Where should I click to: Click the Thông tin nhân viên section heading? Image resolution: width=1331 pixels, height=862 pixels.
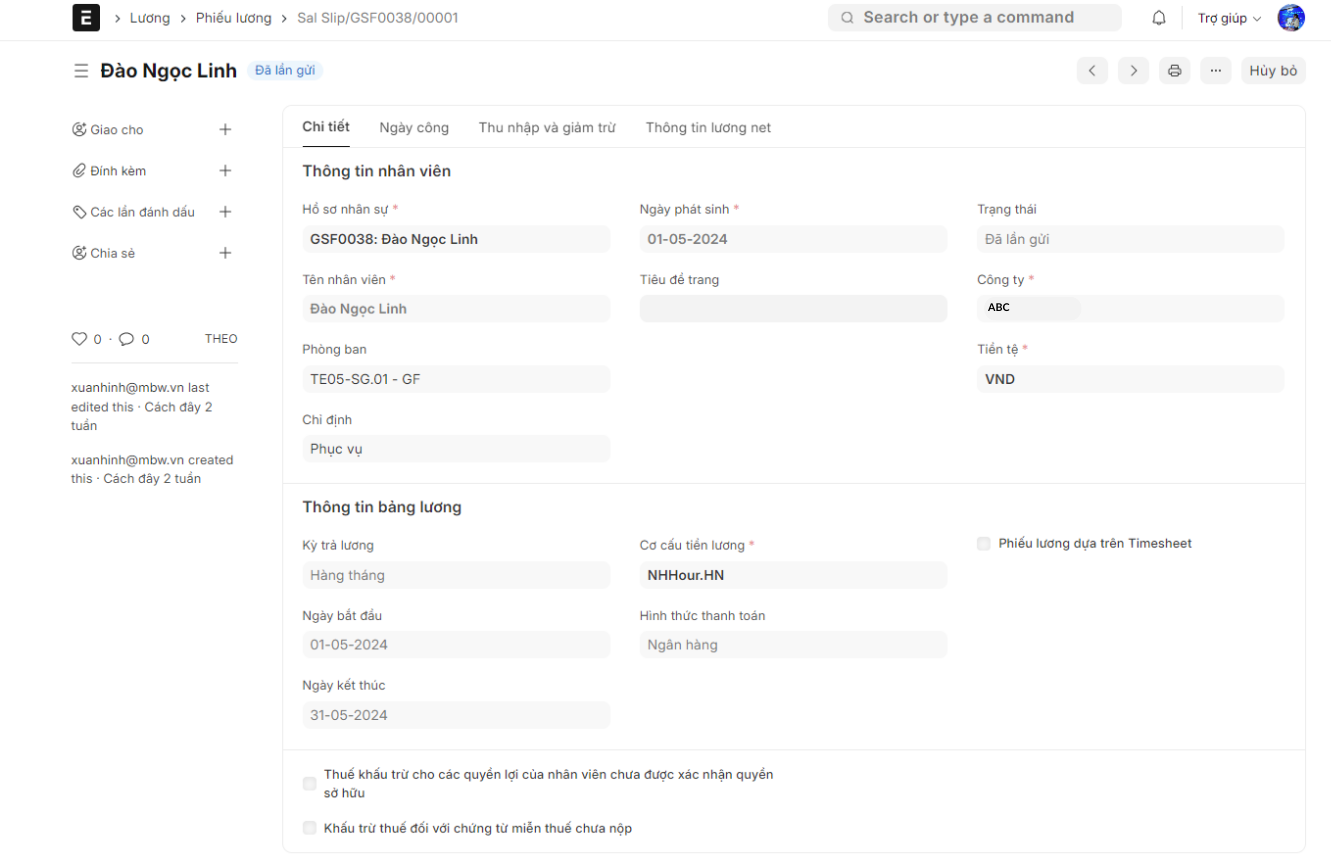point(377,171)
